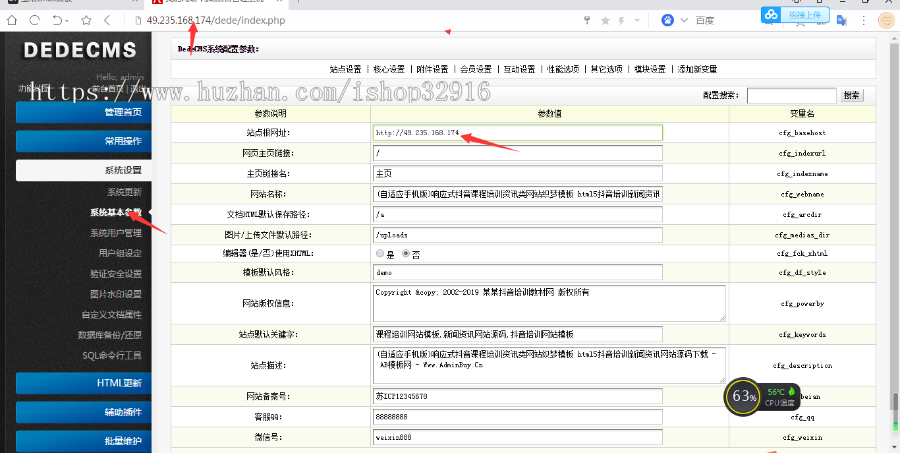Open 数据库备份/还原 in sidebar
Screen dimensions: 900x453
point(112,336)
